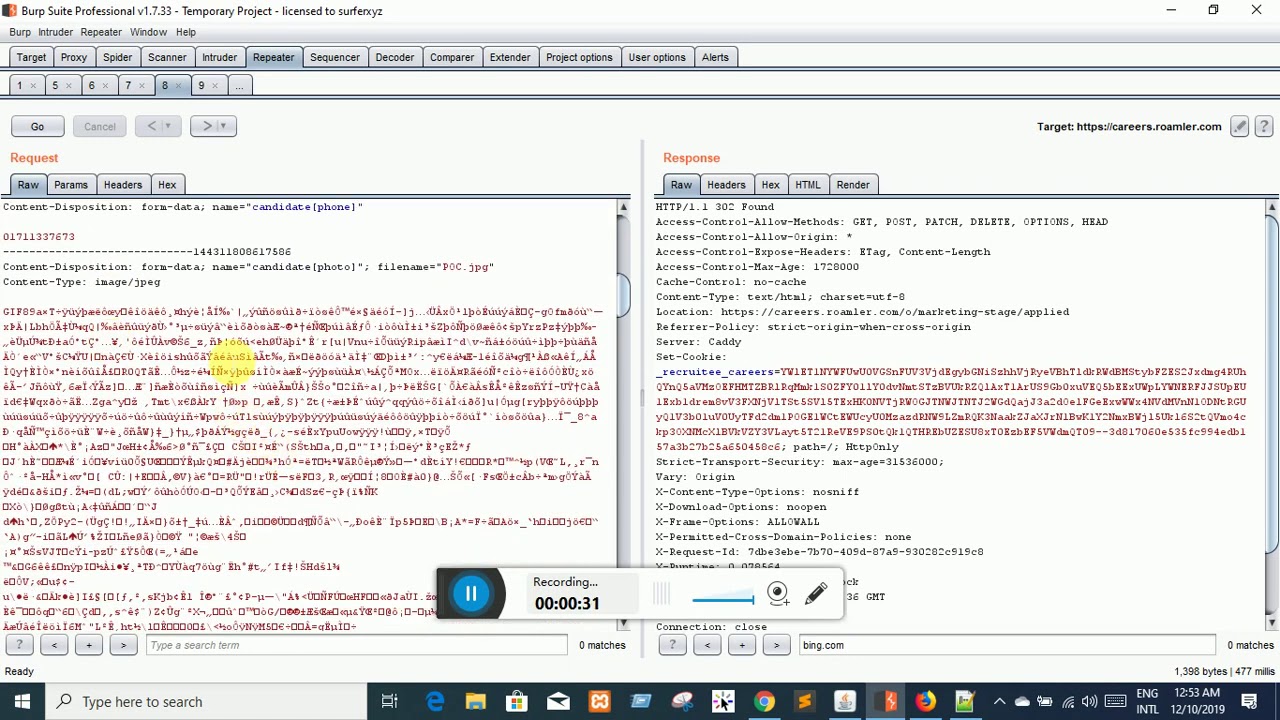Show request Headers view

coord(123,185)
